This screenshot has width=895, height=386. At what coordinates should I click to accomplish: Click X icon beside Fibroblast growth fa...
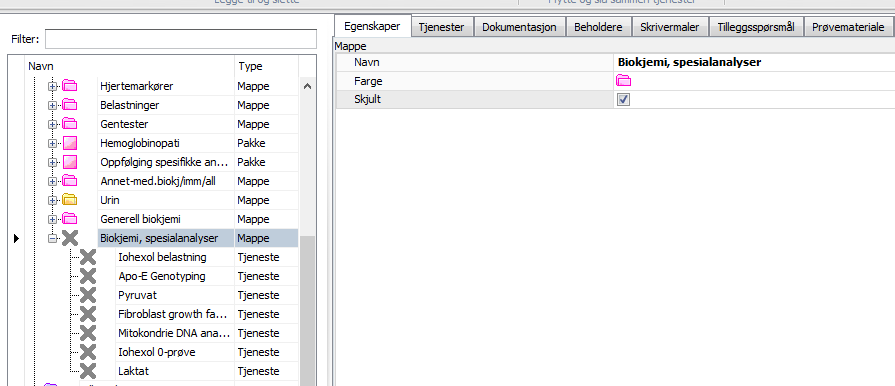click(88, 314)
